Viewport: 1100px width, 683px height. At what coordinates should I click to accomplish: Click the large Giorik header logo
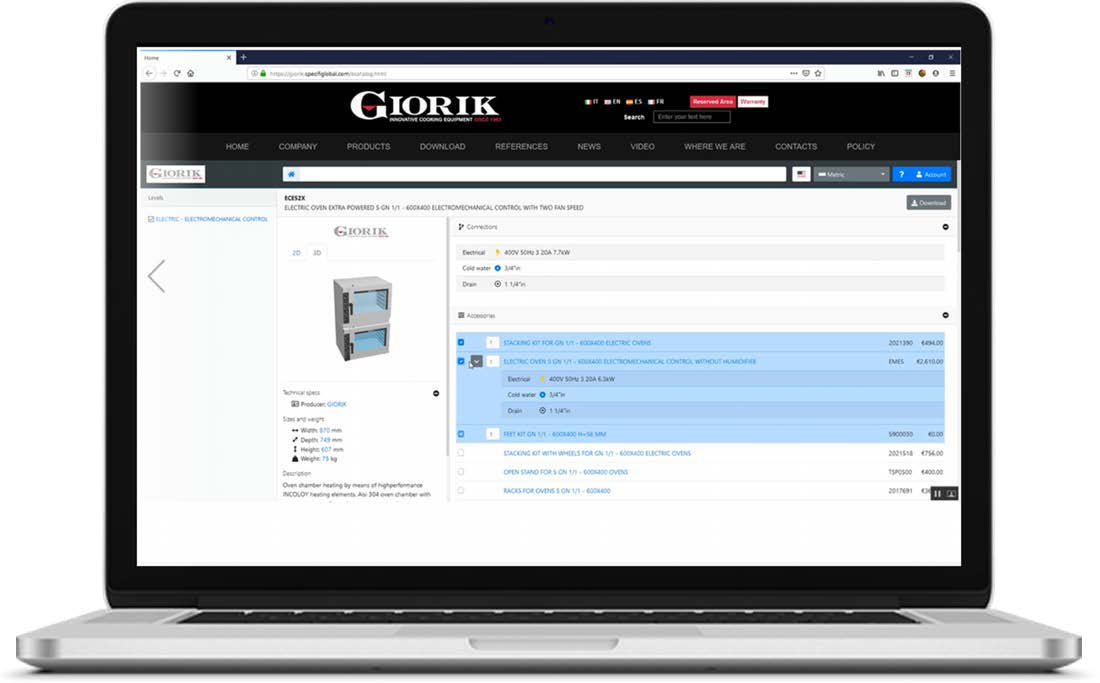pos(425,106)
